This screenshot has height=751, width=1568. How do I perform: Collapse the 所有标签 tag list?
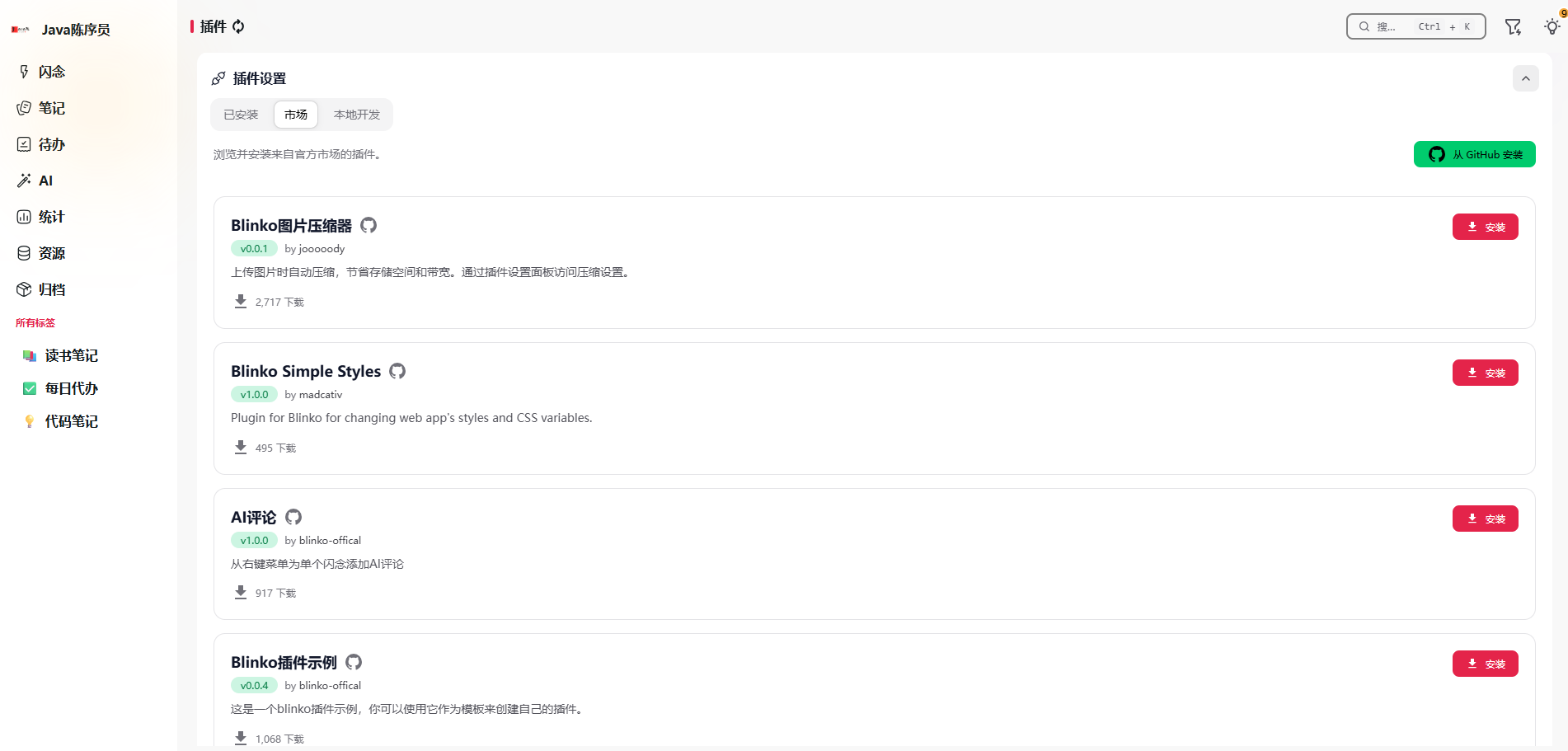pos(35,323)
